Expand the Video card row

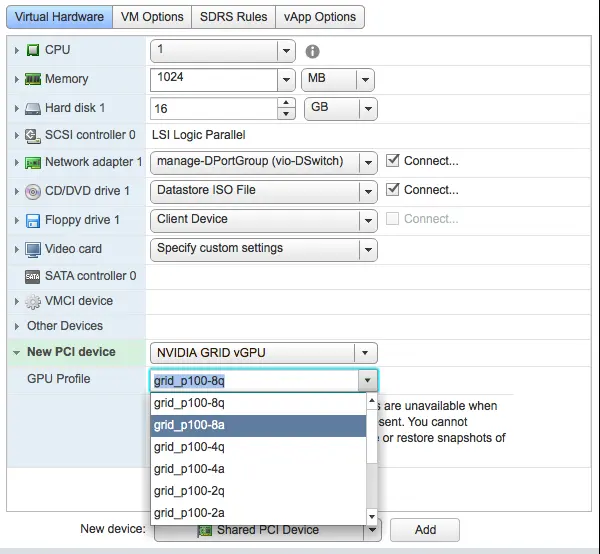pyautogui.click(x=16, y=249)
